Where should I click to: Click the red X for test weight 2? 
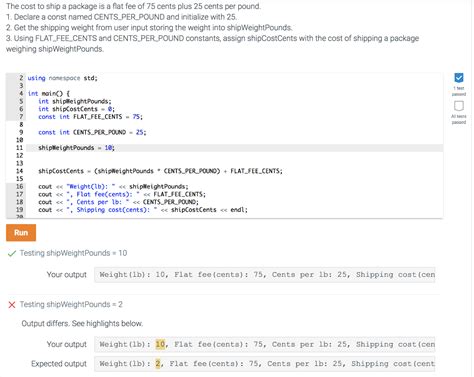[x=12, y=305]
